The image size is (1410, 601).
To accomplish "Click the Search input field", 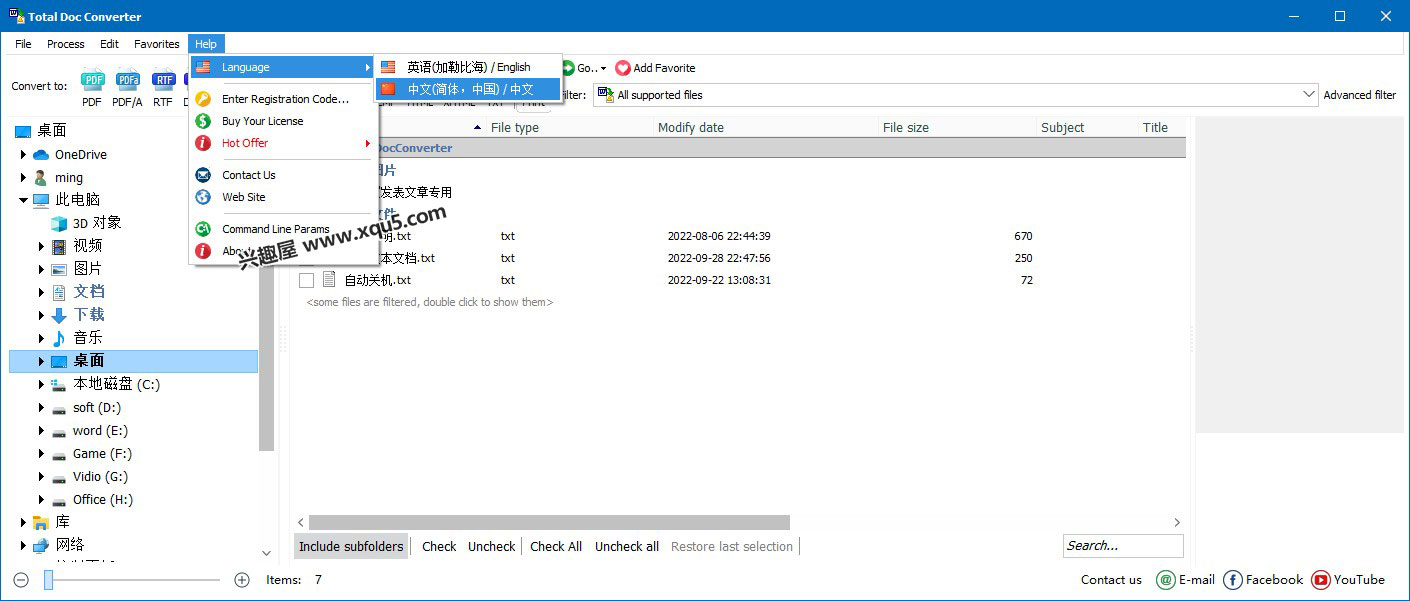I will (1123, 546).
